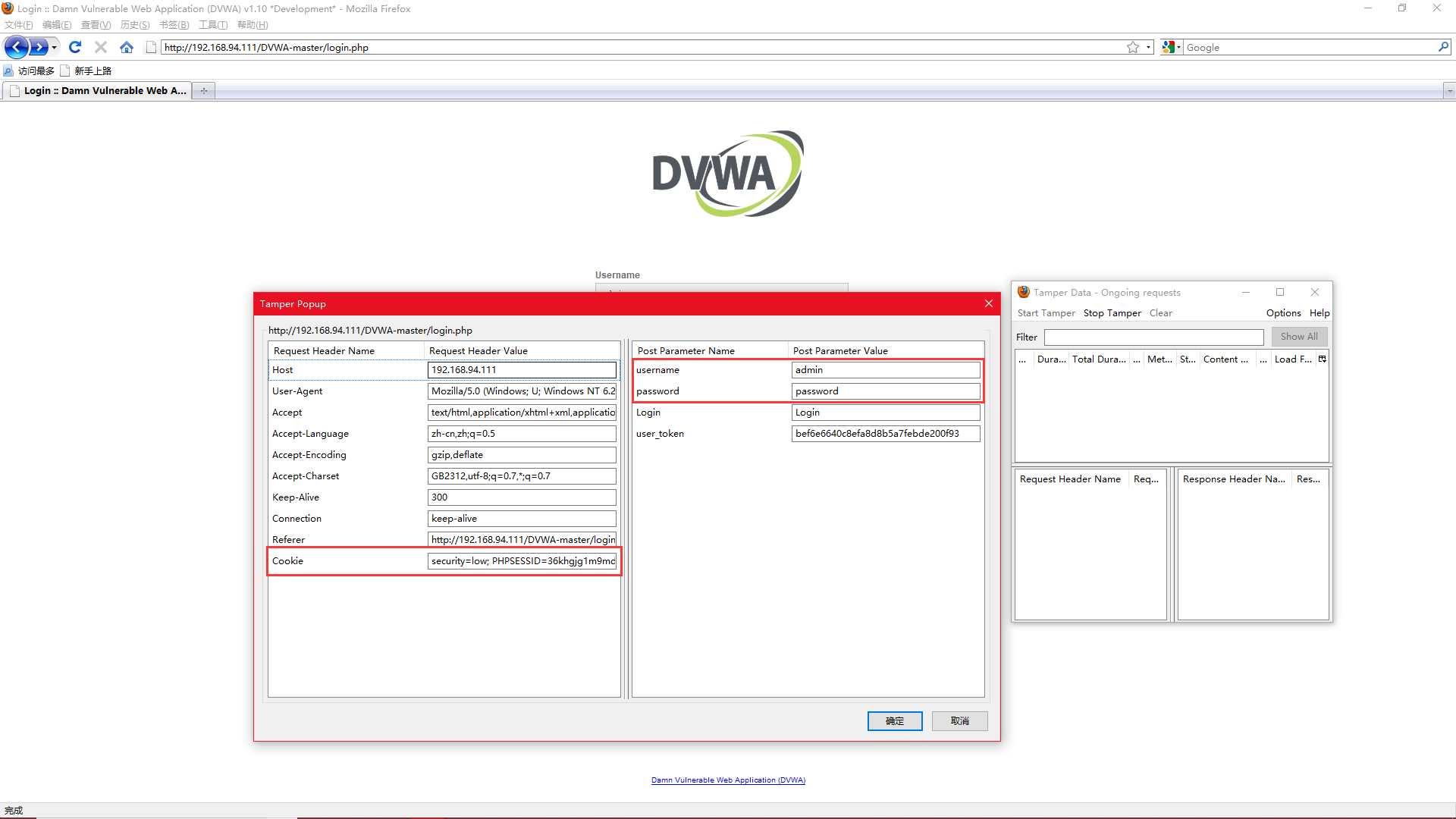This screenshot has height=819, width=1456.
Task: Click Start Tamper in Tamper Data window
Action: point(1046,313)
